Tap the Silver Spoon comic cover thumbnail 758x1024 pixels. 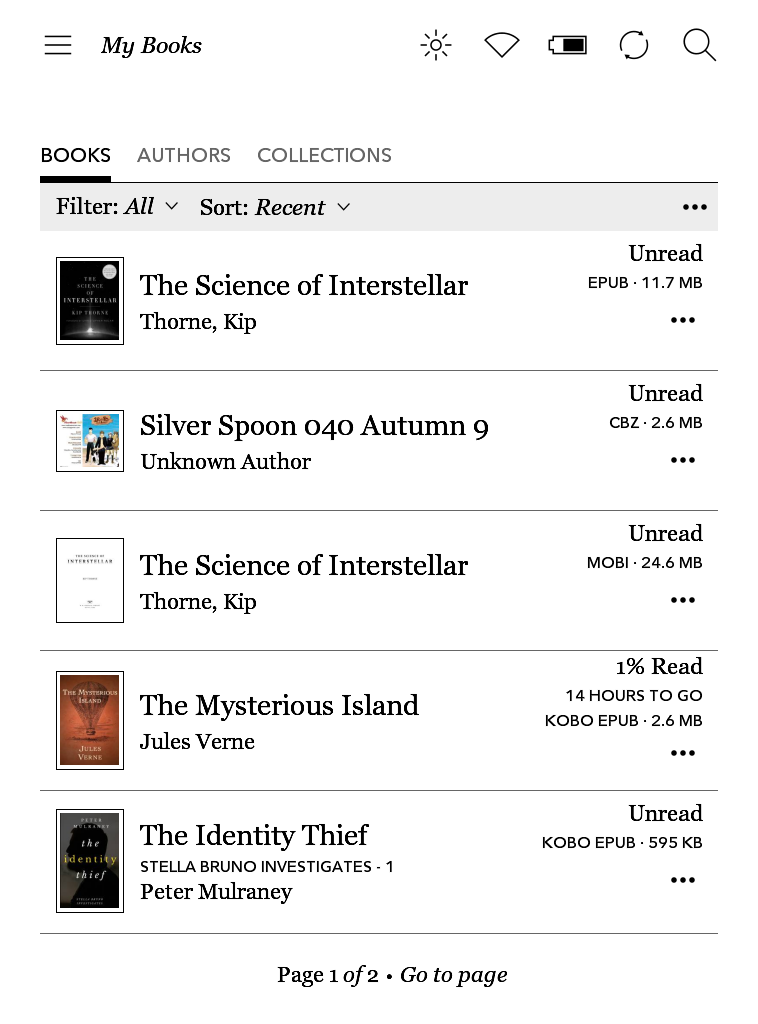coord(90,441)
